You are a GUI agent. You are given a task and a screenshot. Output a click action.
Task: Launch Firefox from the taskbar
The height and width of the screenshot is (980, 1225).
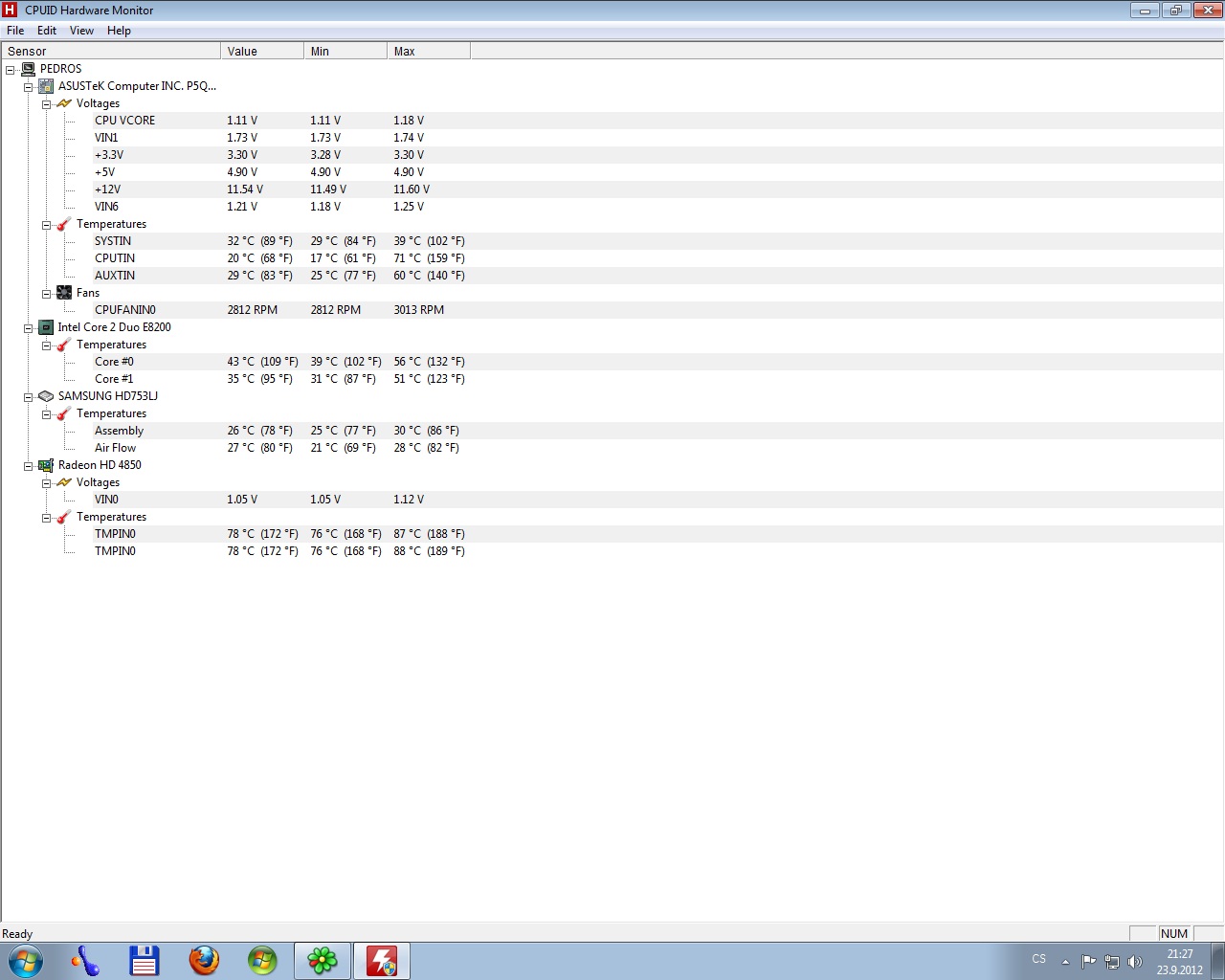(204, 961)
